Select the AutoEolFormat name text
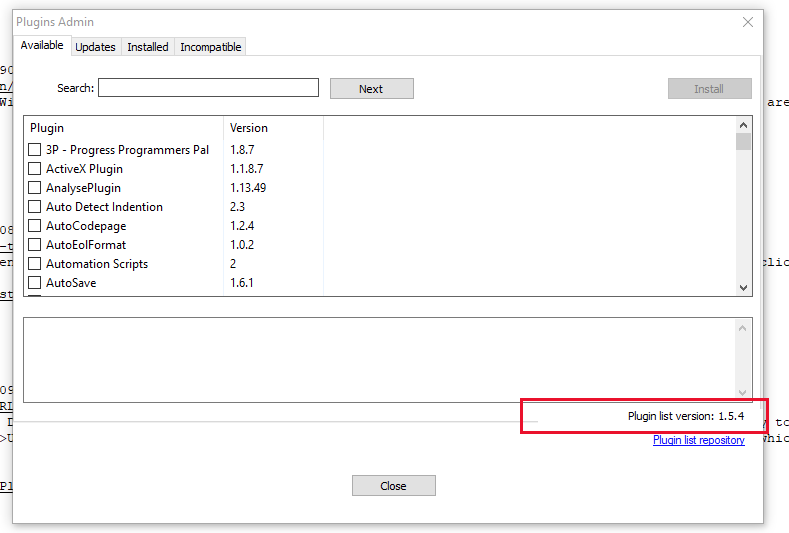This screenshot has height=533, width=789. (x=86, y=245)
